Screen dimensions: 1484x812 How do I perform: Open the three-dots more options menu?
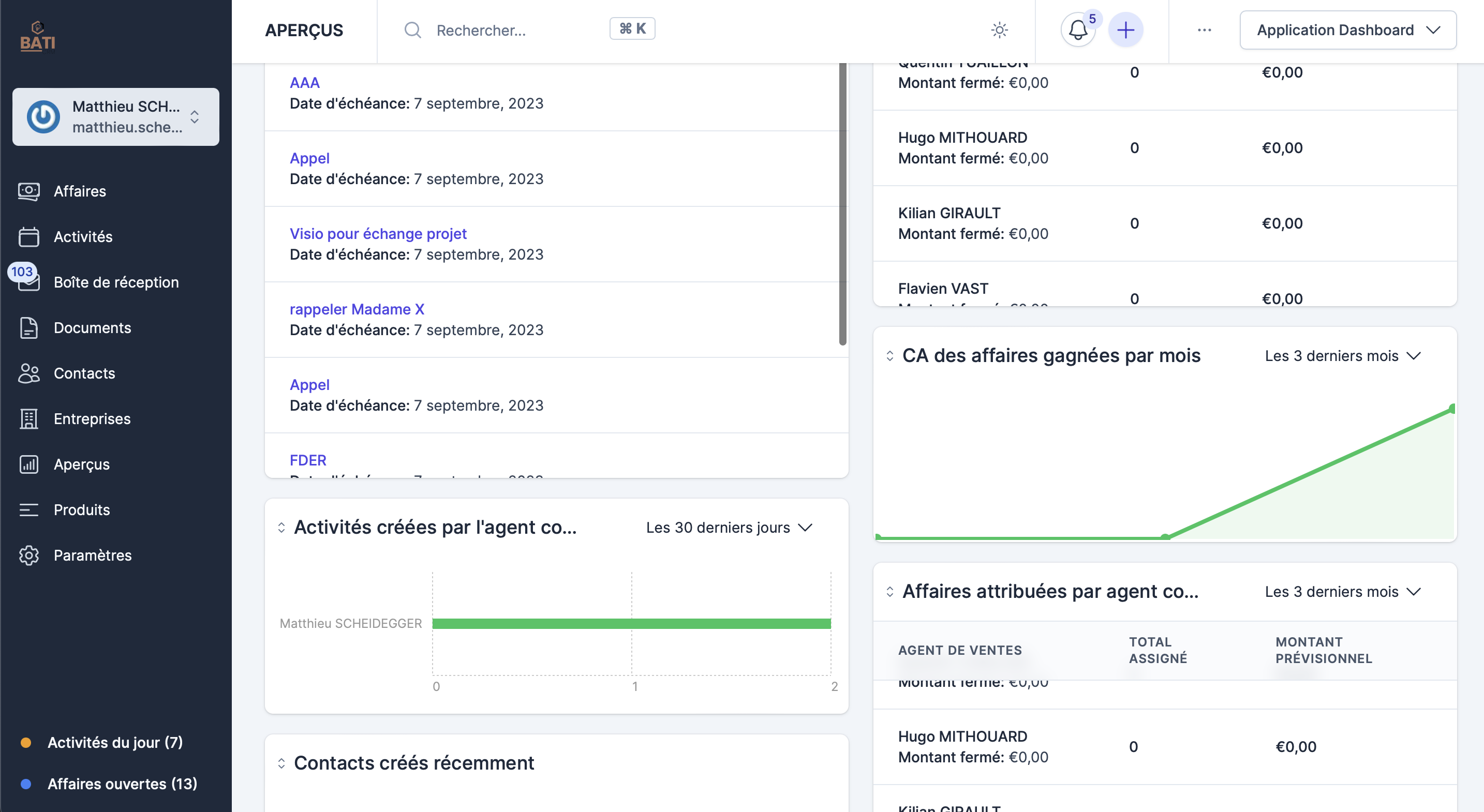click(1204, 30)
